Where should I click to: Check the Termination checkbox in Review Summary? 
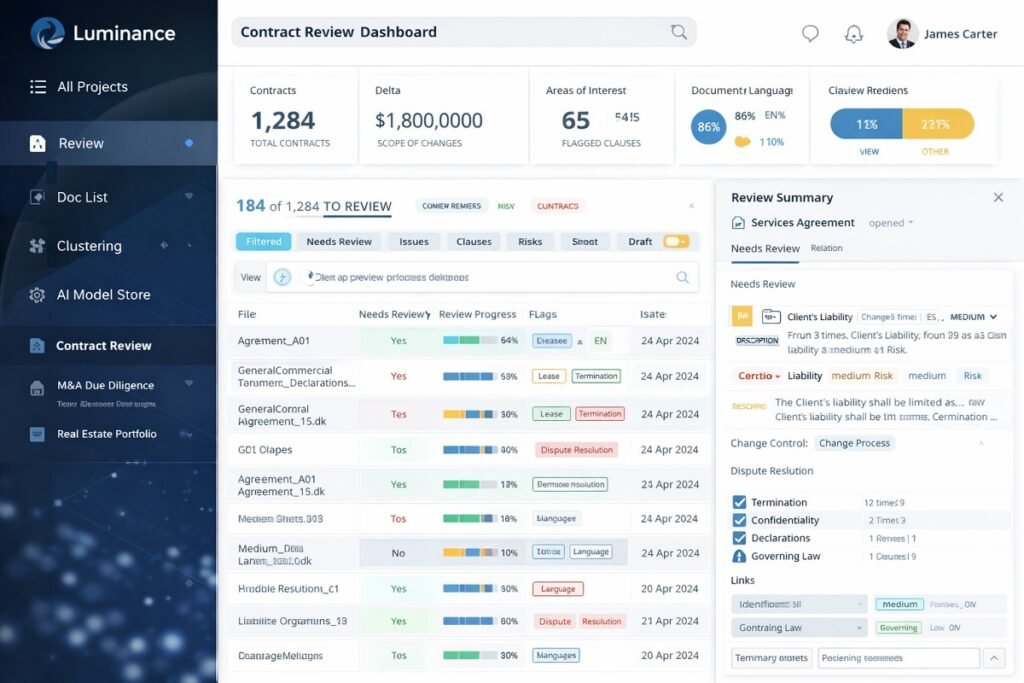click(x=740, y=501)
